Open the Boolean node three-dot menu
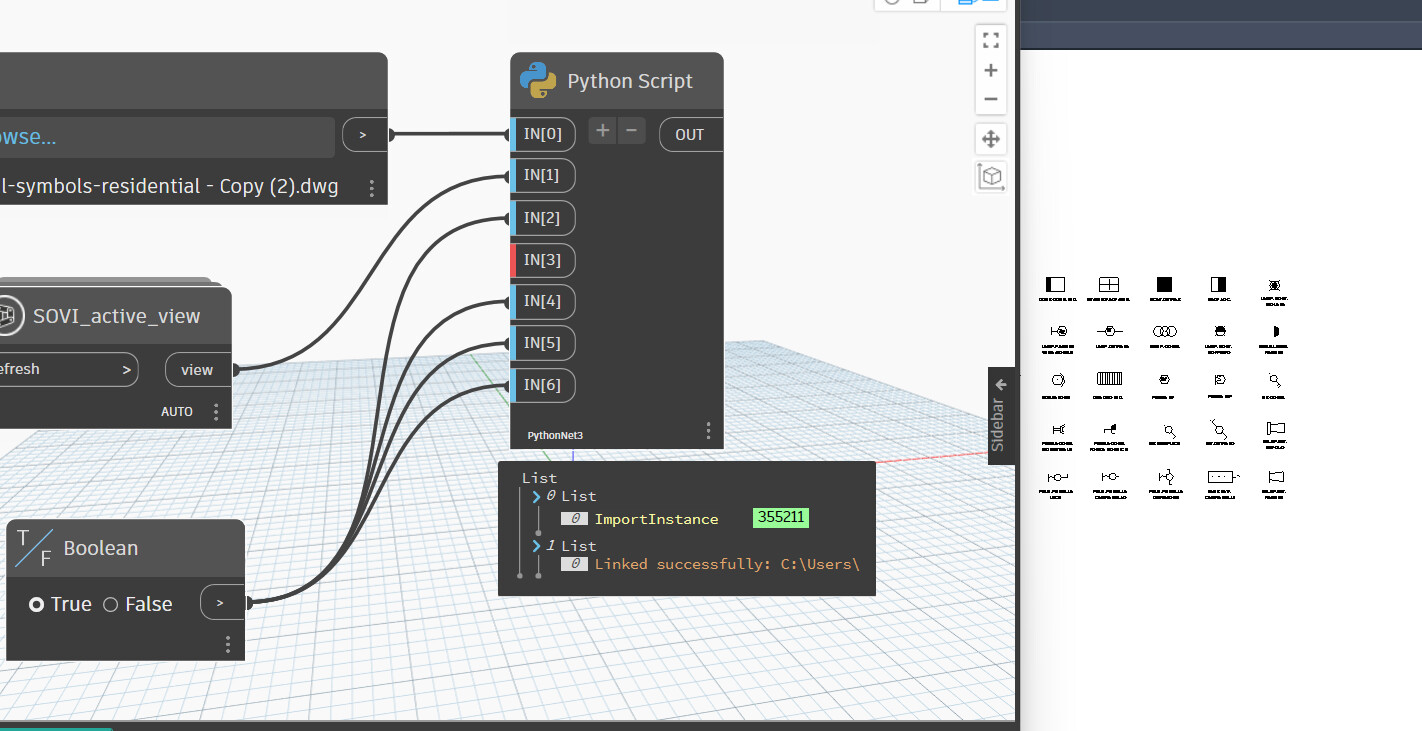The width and height of the screenshot is (1422, 731). coord(228,643)
